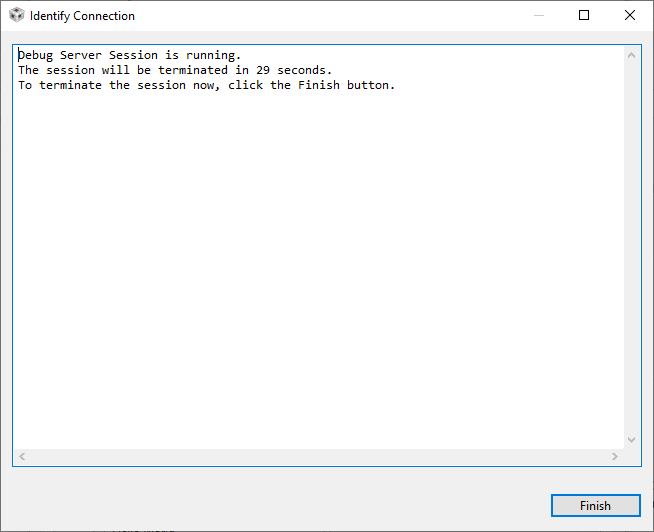Click the gray footer area beside Finish

pos(270,506)
